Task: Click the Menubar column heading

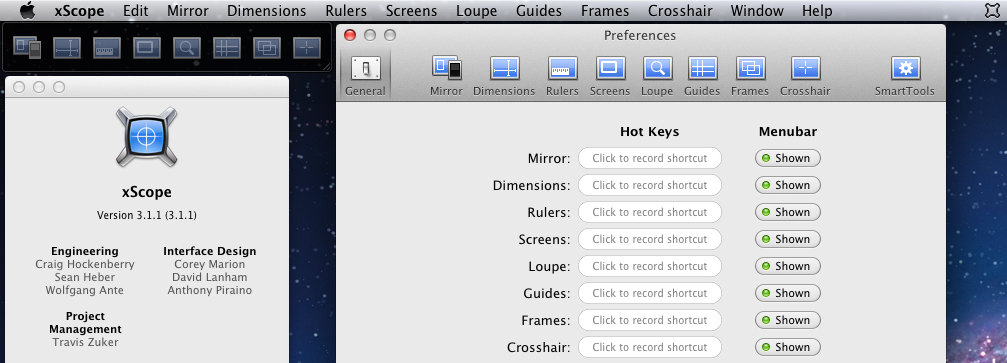Action: [x=787, y=132]
